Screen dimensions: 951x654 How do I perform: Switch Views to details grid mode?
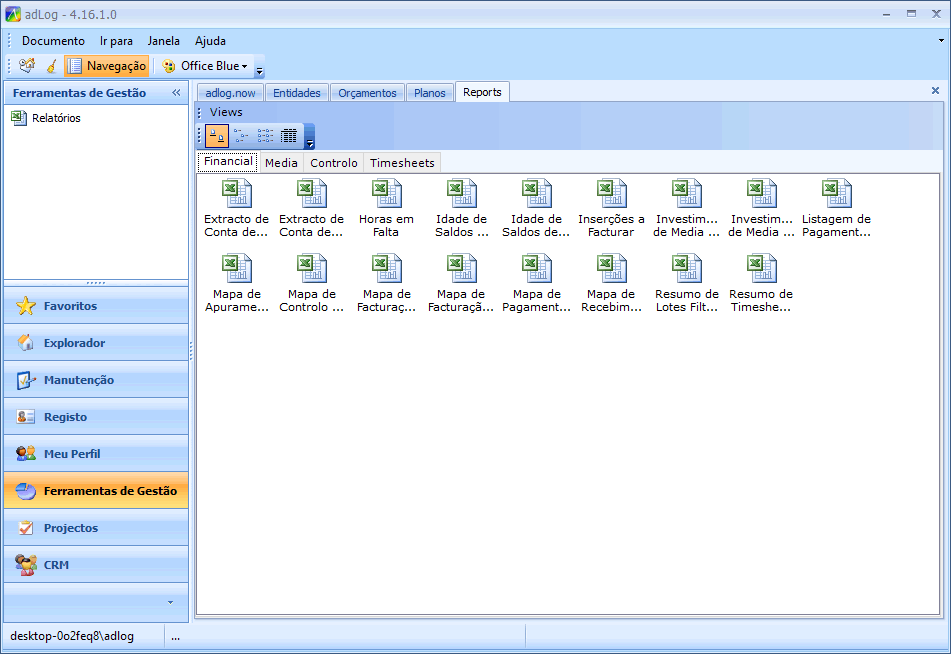click(x=289, y=136)
